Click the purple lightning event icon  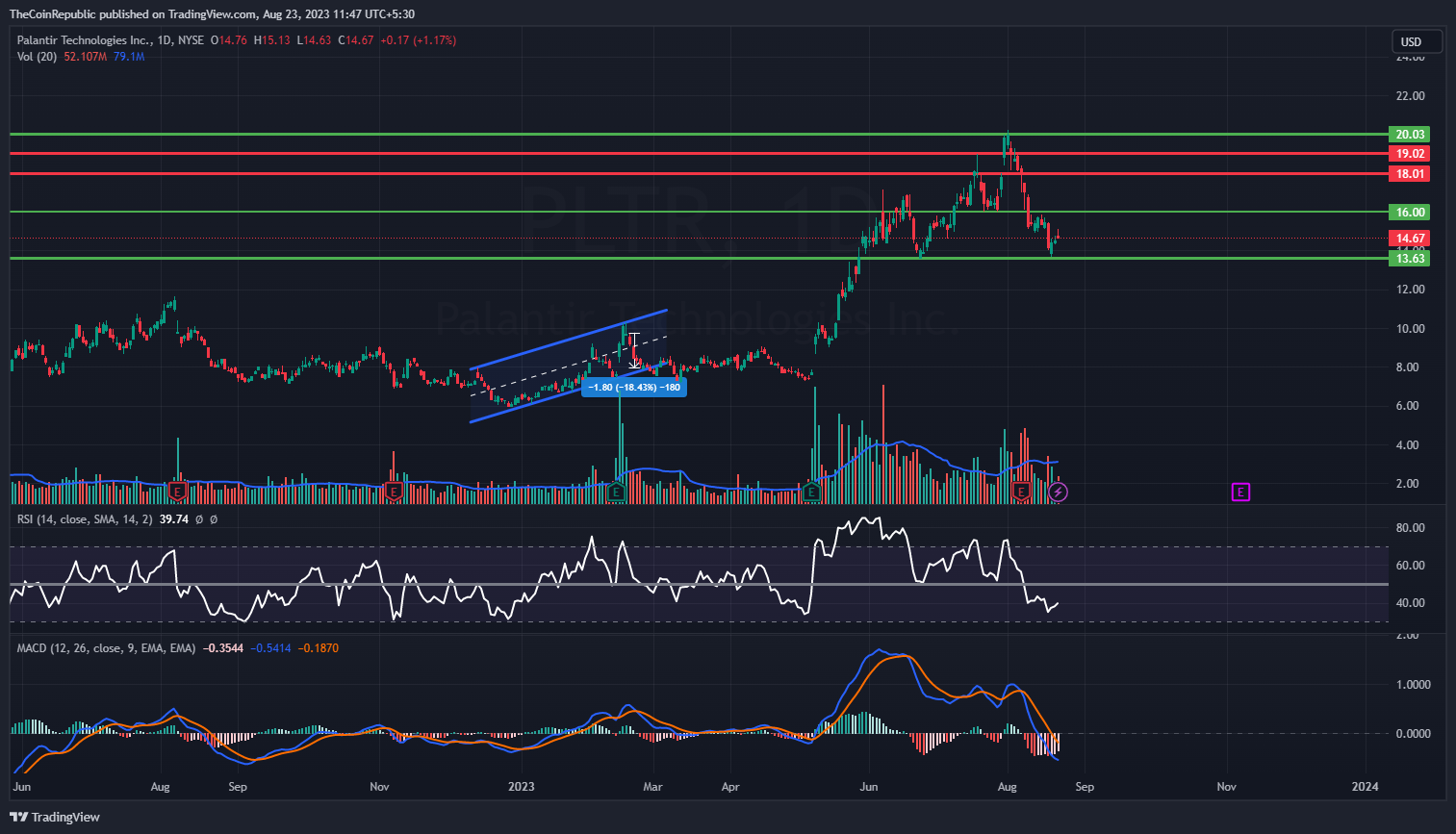pyautogui.click(x=1058, y=493)
